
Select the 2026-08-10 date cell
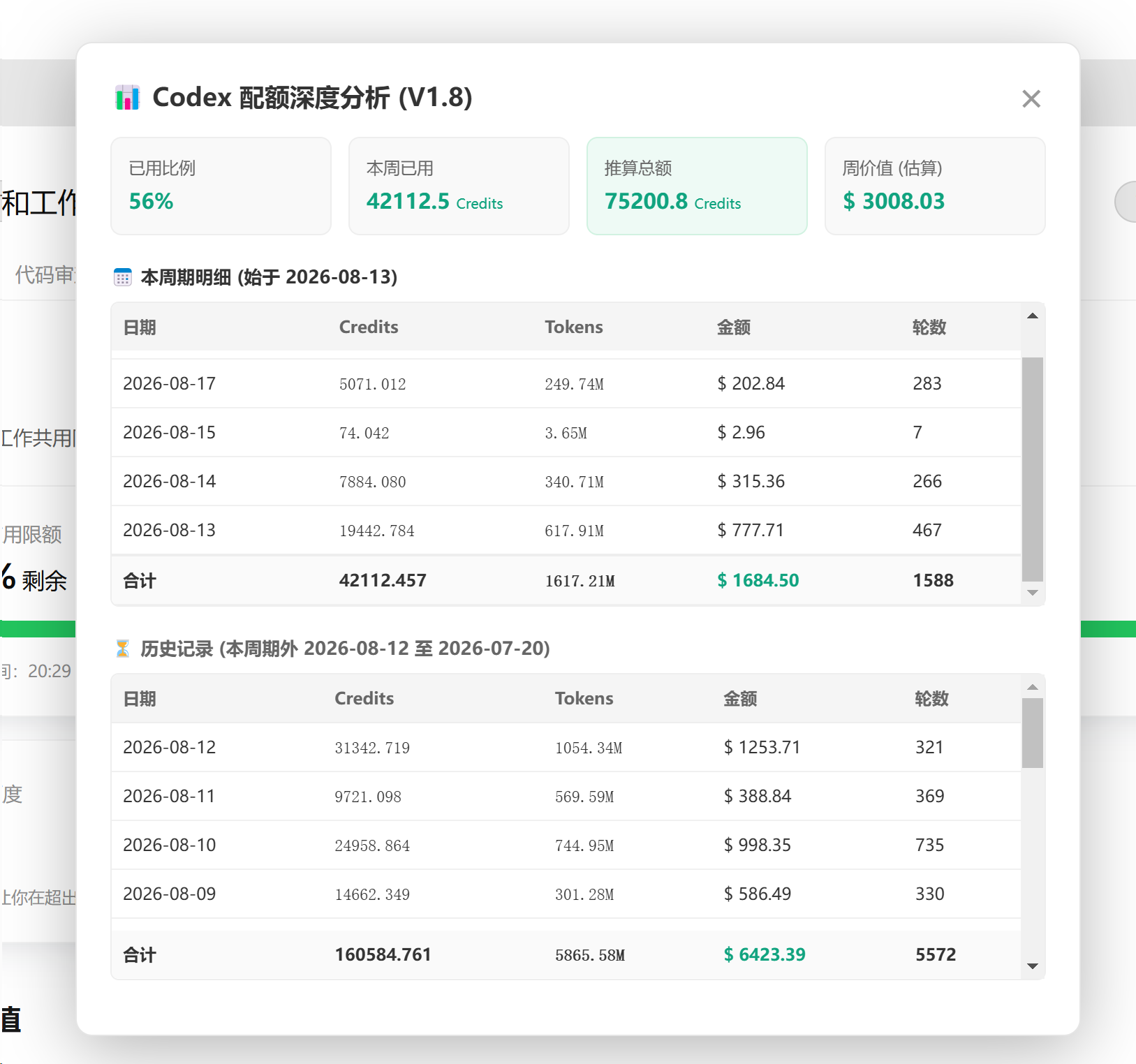[170, 845]
